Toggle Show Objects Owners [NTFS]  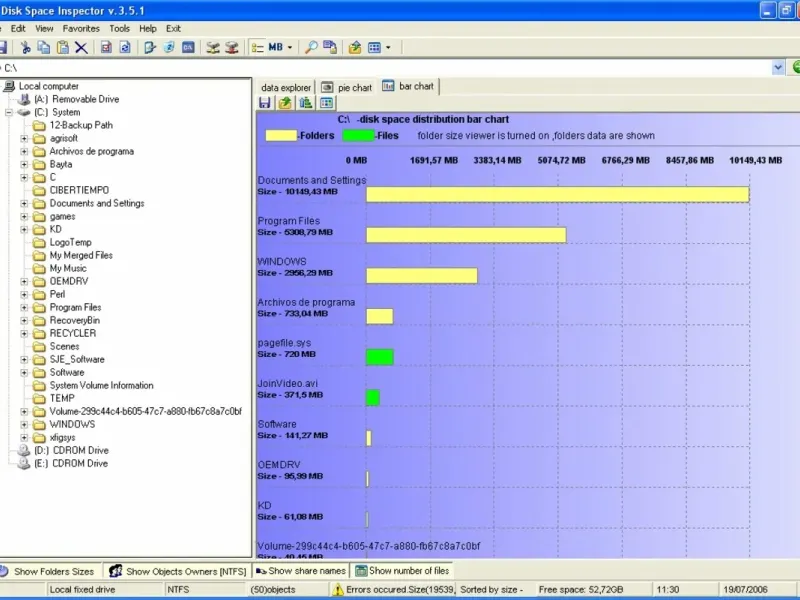coord(178,571)
